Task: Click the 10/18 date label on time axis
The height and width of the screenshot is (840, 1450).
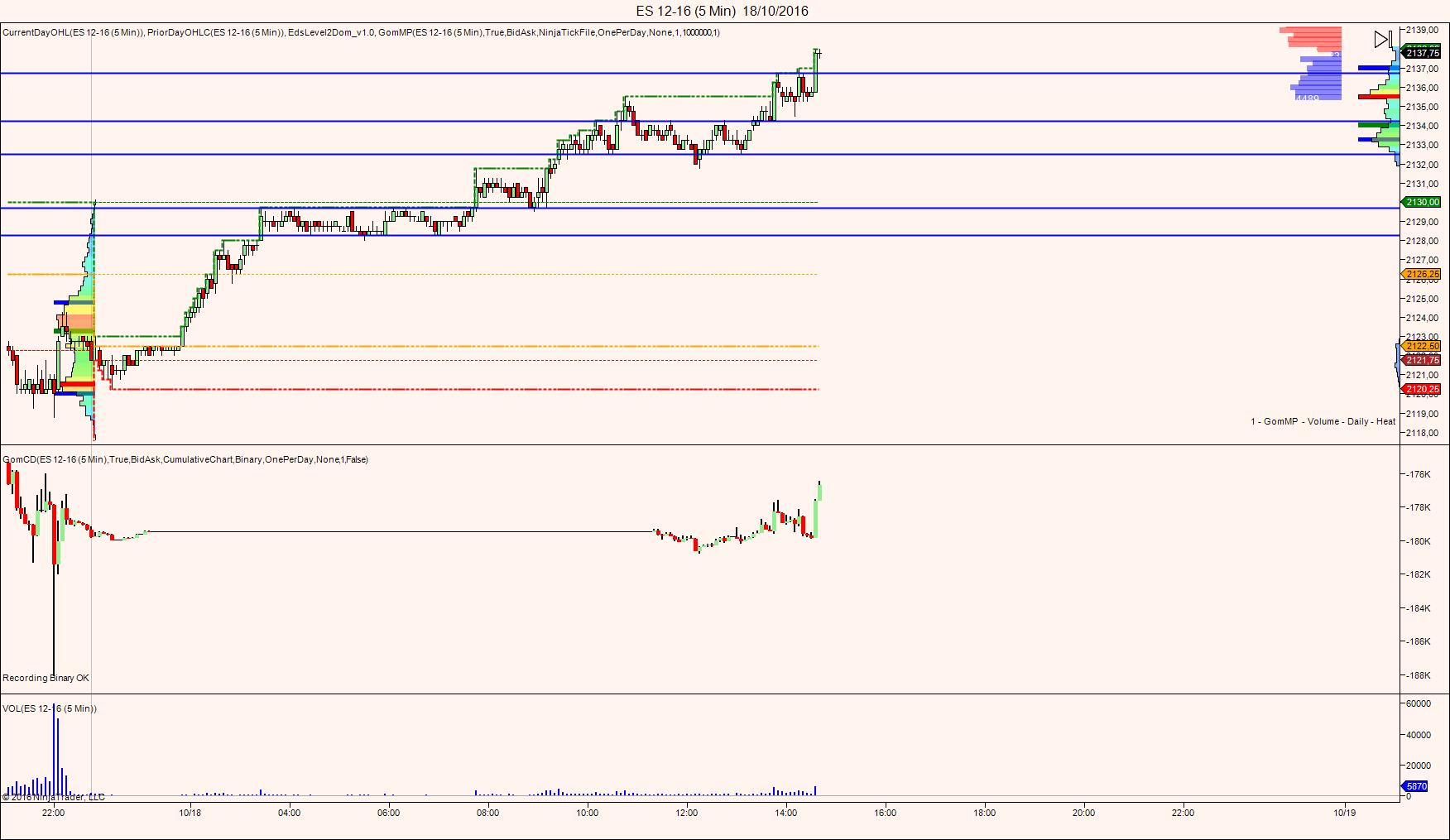Action: point(190,813)
